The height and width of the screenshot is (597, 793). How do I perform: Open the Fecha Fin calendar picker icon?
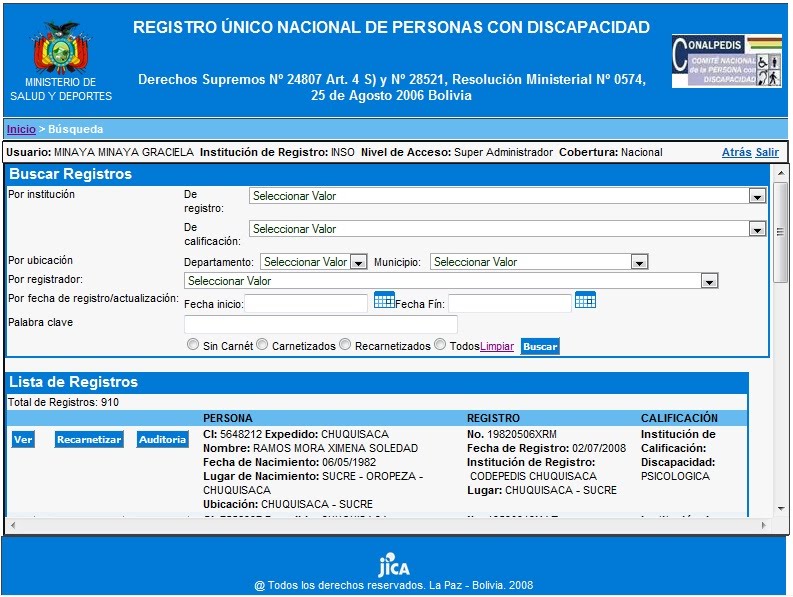click(585, 300)
